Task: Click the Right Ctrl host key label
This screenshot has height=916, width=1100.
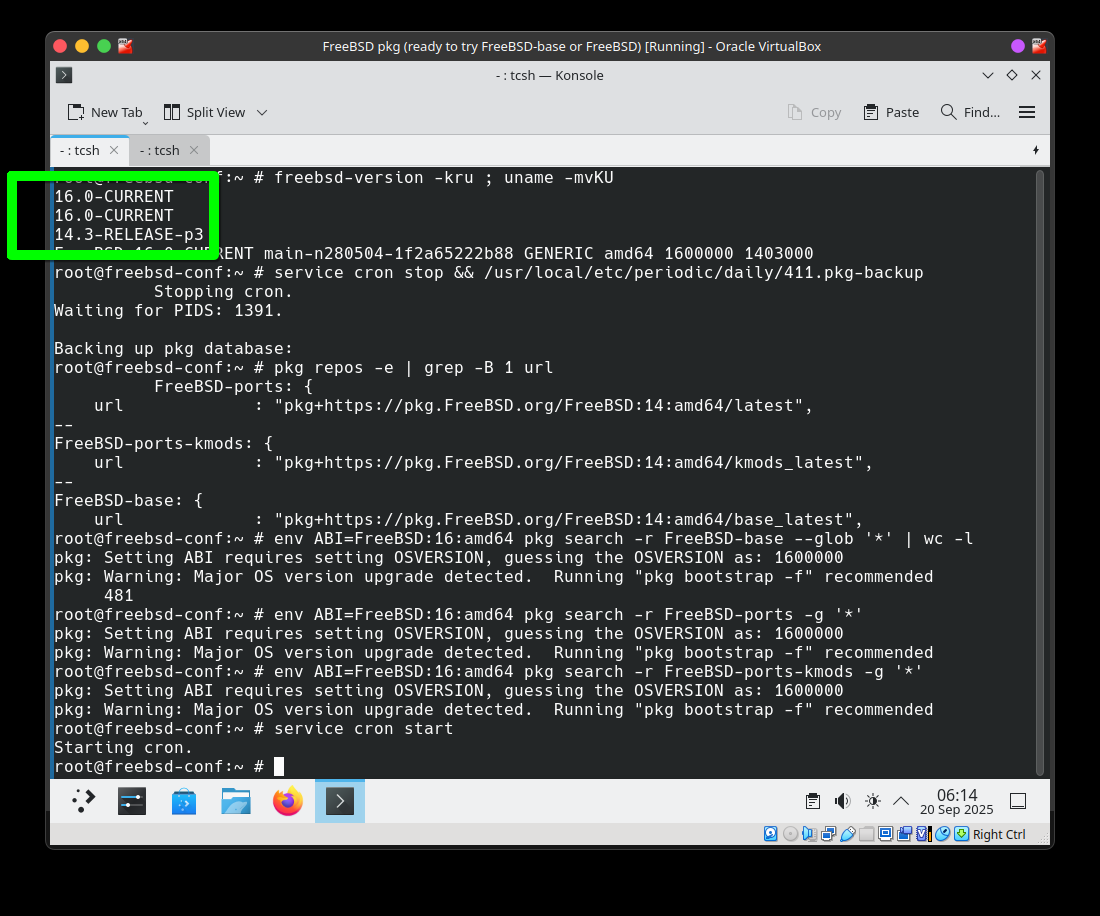Action: pyautogui.click(x=999, y=835)
